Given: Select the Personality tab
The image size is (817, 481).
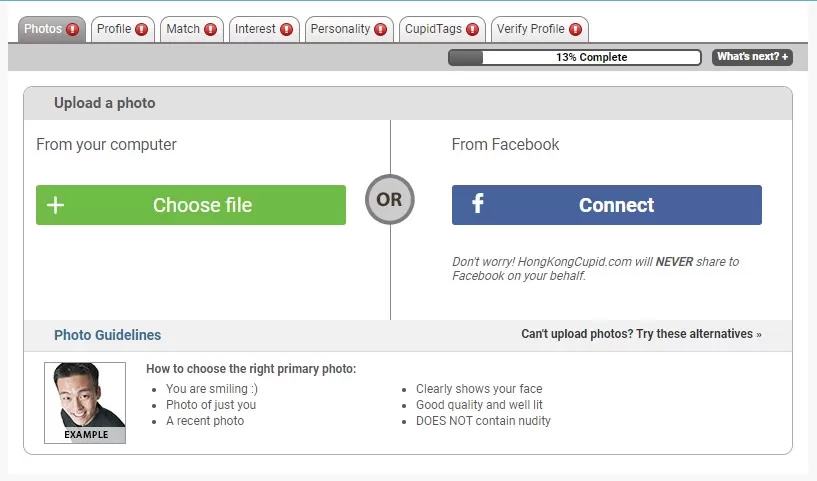Looking at the screenshot, I should pos(340,30).
